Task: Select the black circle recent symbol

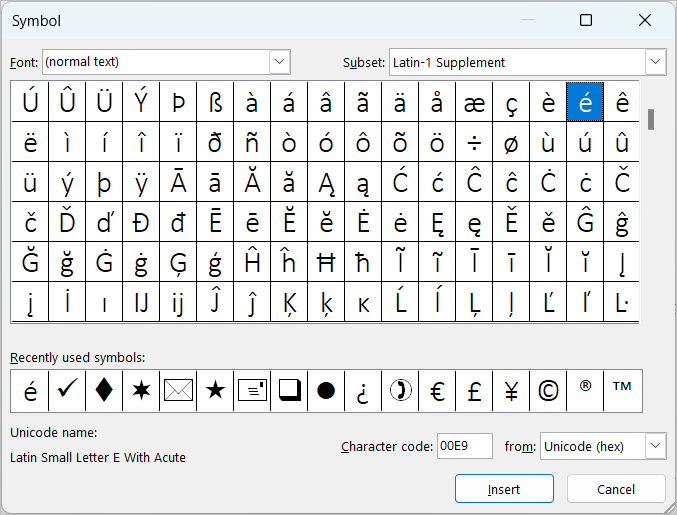Action: tap(326, 391)
